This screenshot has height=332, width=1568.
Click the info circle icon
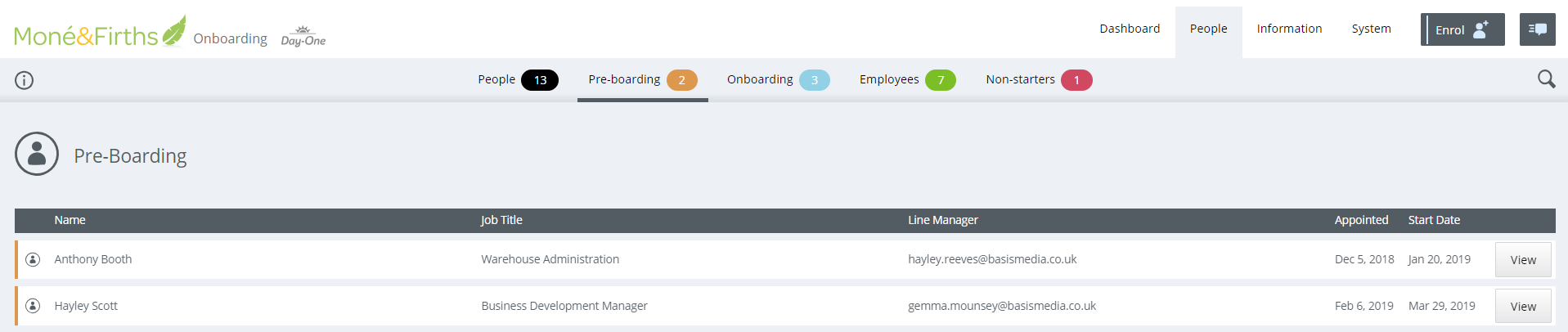click(25, 80)
